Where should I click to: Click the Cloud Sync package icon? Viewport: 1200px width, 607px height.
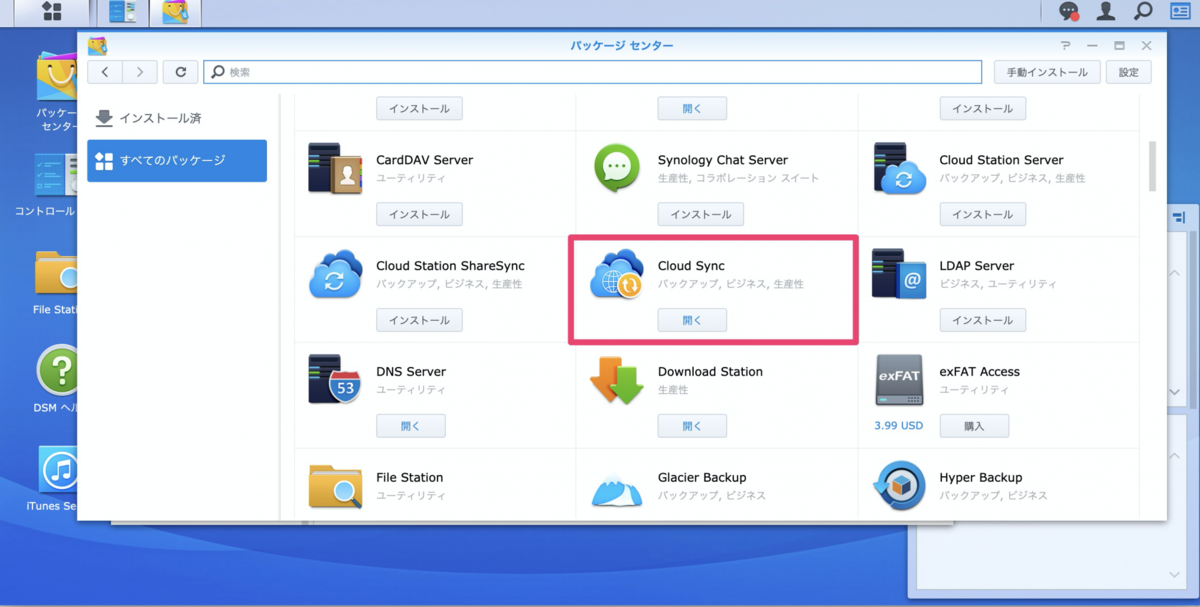point(616,275)
